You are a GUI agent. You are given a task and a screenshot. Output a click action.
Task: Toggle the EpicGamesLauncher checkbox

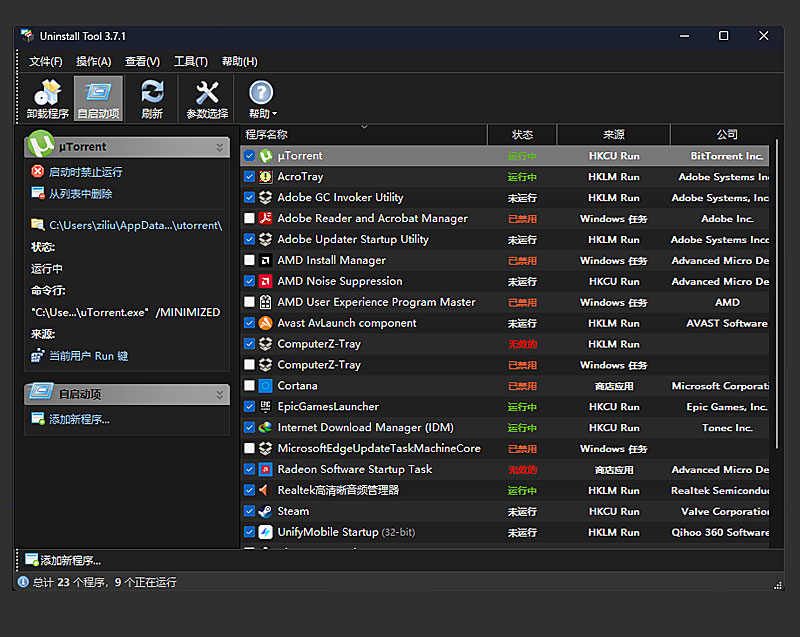pos(250,407)
